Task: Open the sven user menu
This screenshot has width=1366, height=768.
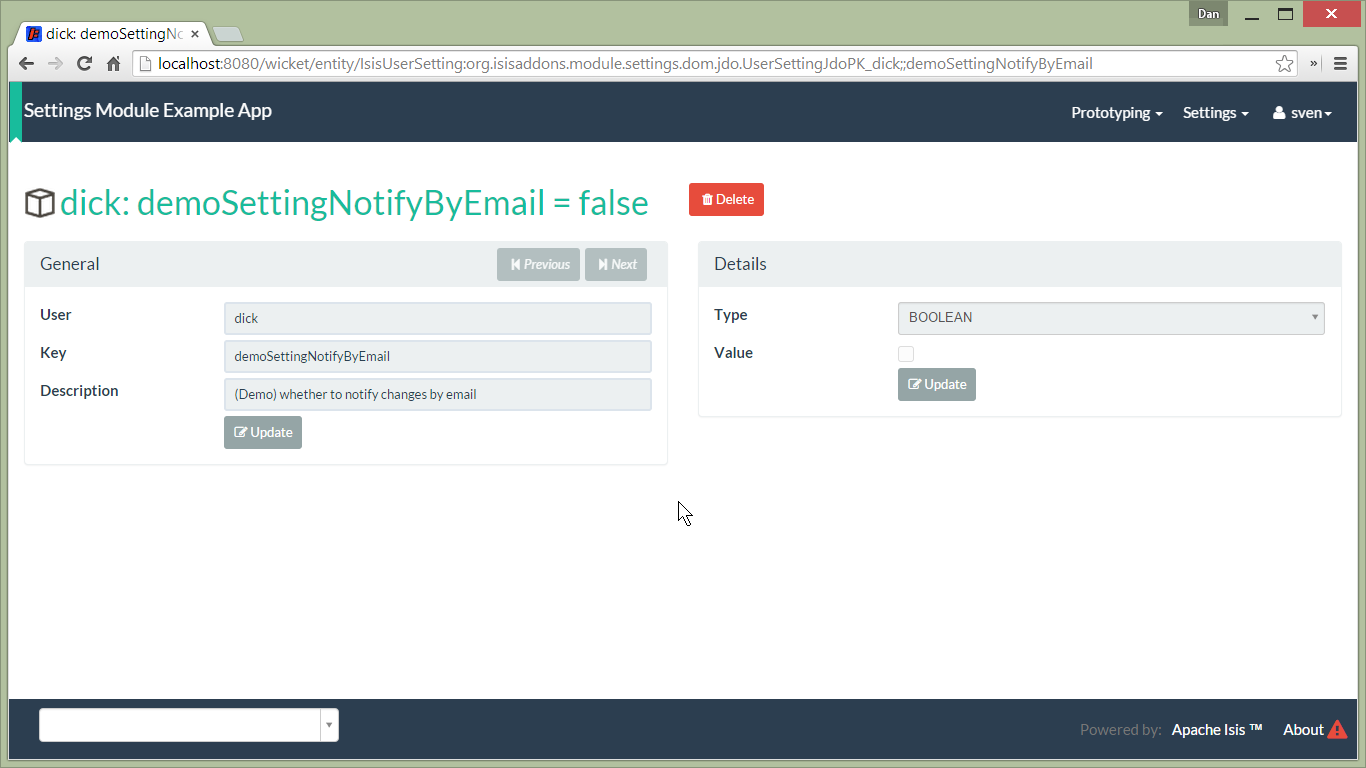Action: tap(1302, 113)
